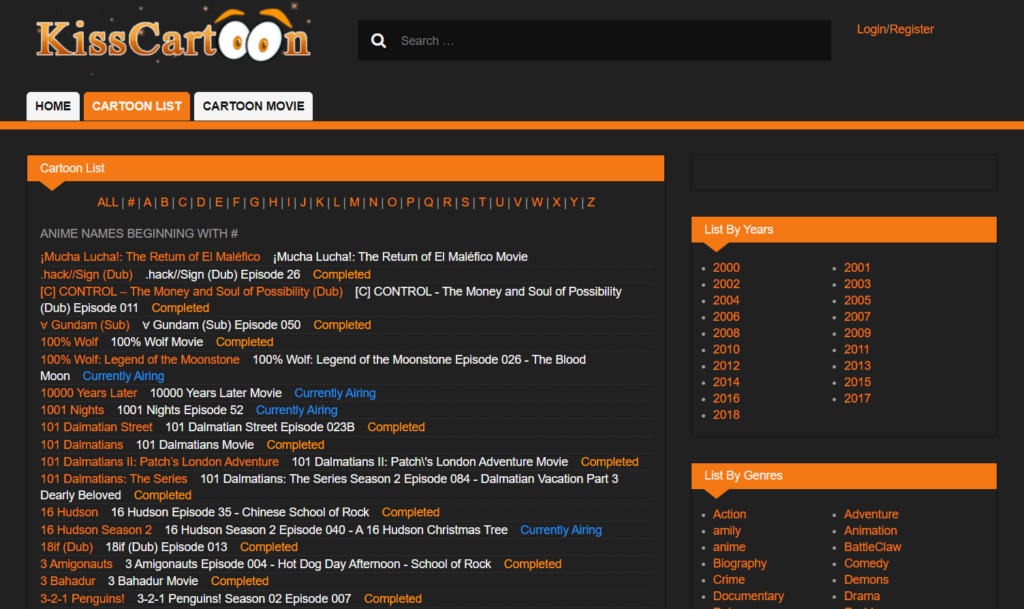Browse the Action genre

(729, 514)
